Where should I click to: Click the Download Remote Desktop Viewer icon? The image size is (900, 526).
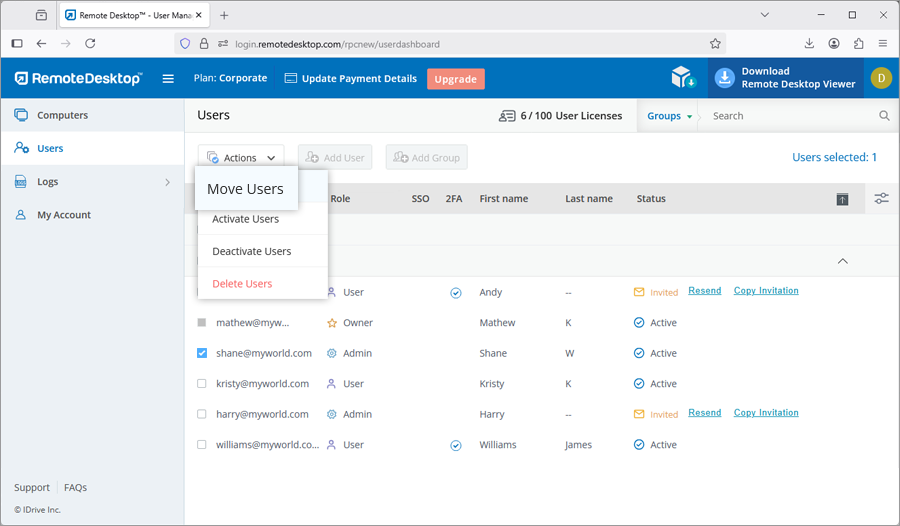pos(724,78)
